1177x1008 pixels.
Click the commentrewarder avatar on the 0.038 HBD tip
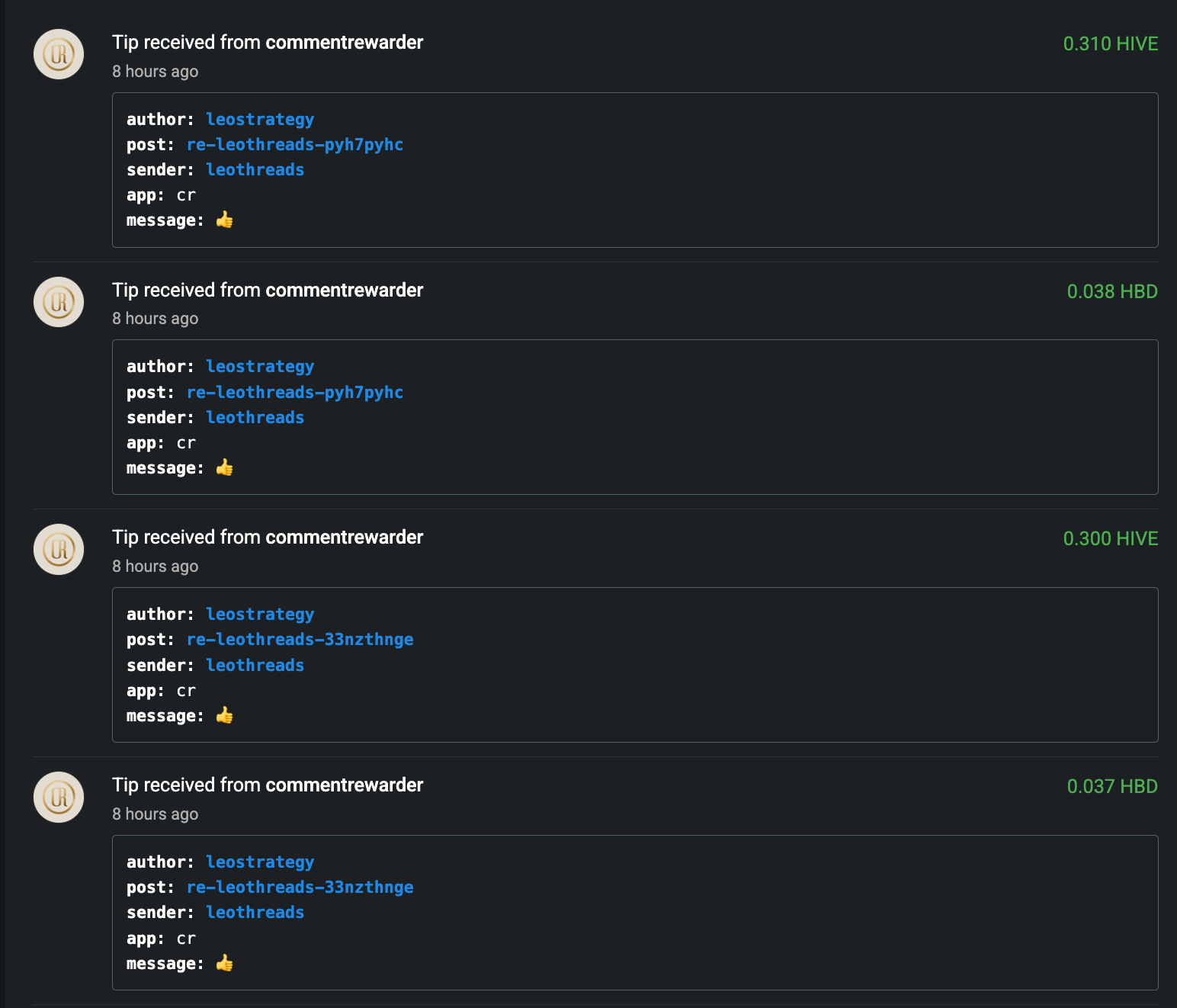tap(59, 302)
